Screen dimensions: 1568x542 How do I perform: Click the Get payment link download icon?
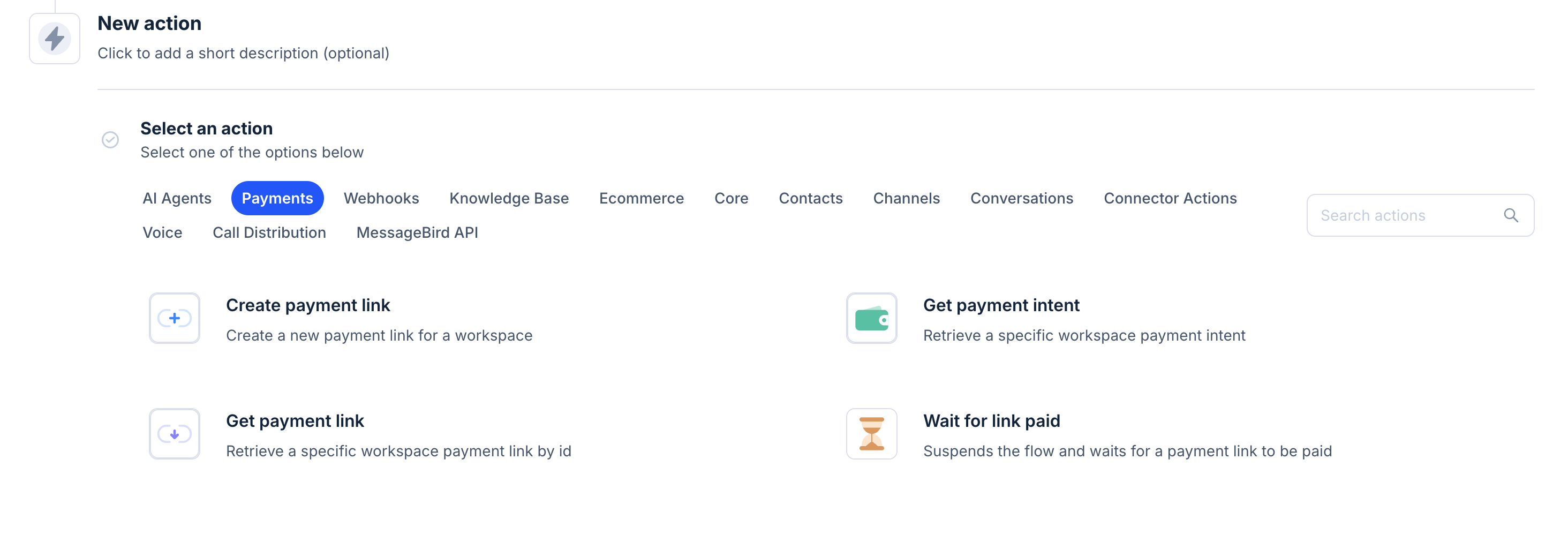(x=175, y=434)
